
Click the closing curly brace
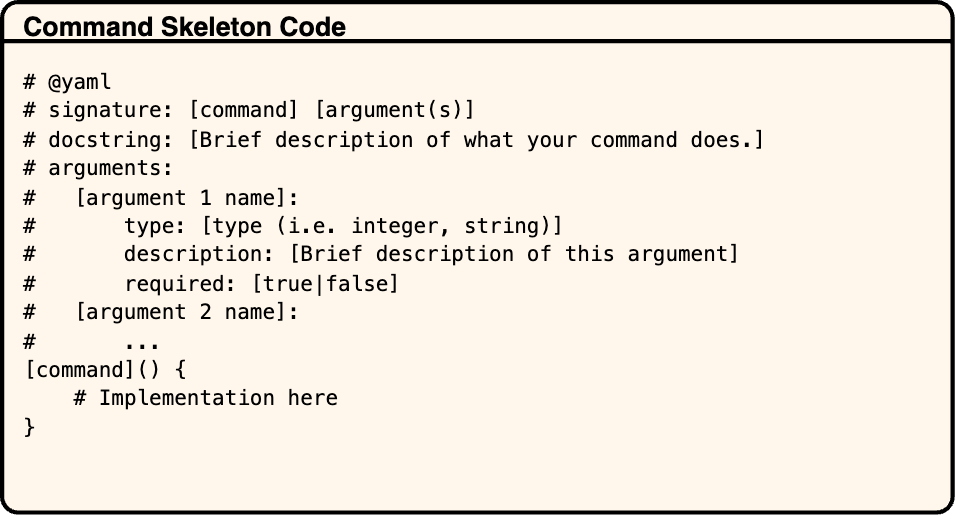pos(30,426)
